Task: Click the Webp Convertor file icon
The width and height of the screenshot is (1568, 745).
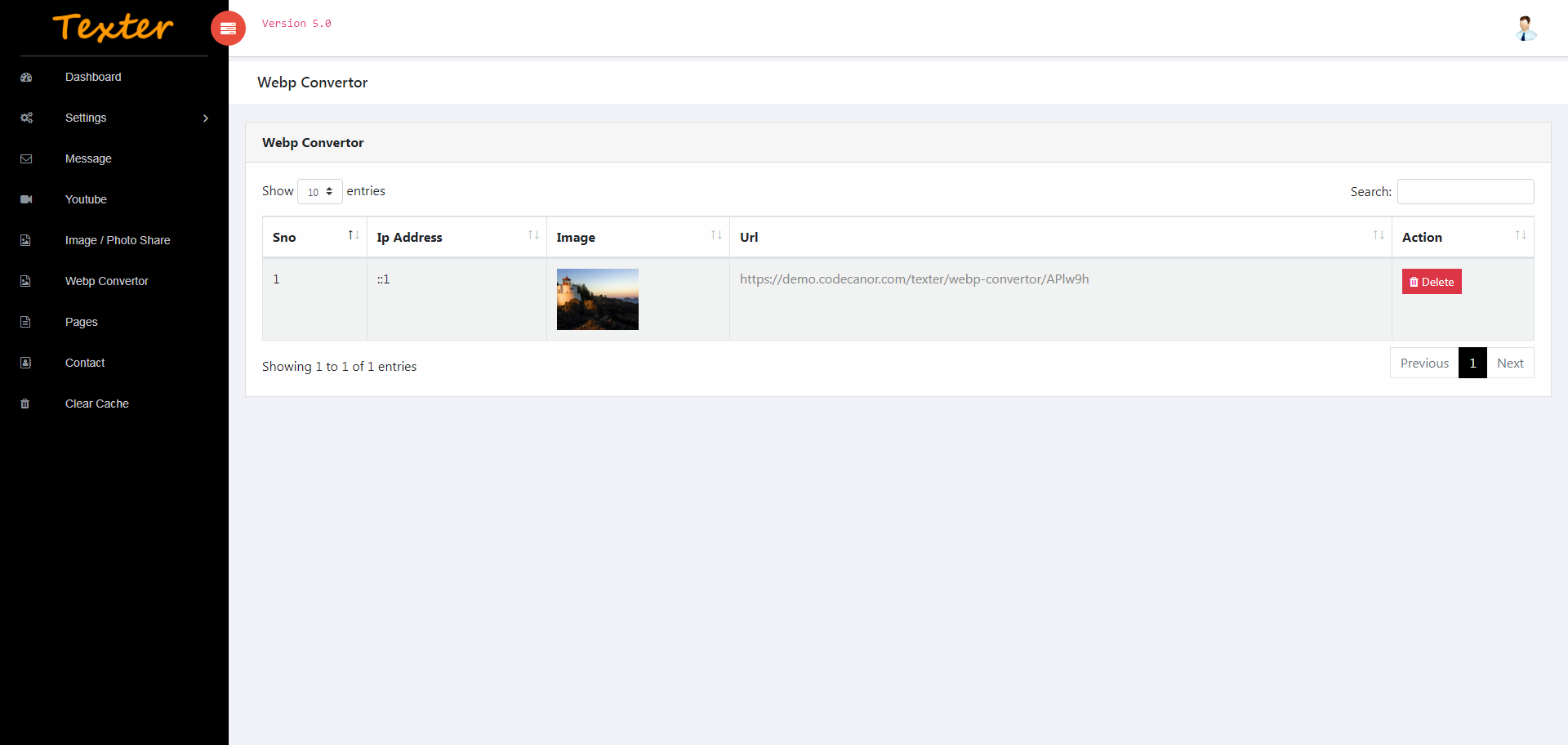Action: click(x=25, y=282)
